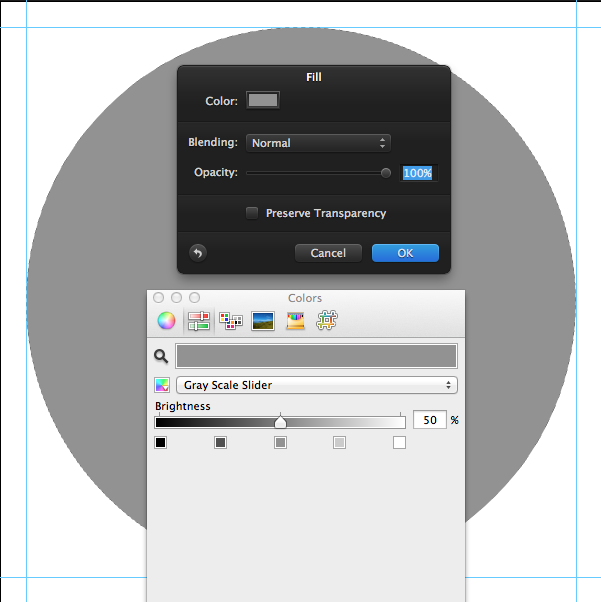Click the Brightness percent value field
The height and width of the screenshot is (602, 601).
coord(430,420)
